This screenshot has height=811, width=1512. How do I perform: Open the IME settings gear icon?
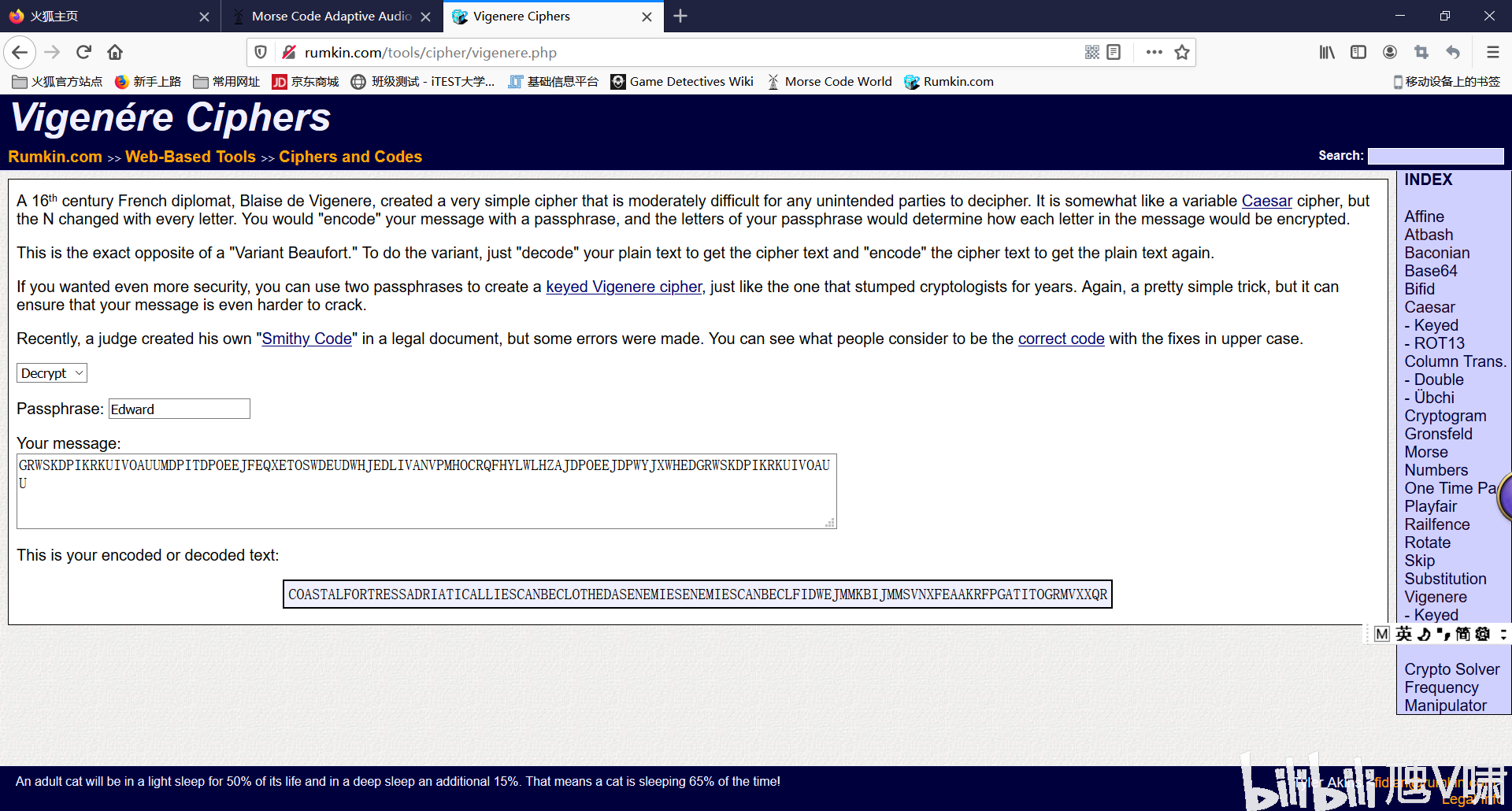point(1481,634)
